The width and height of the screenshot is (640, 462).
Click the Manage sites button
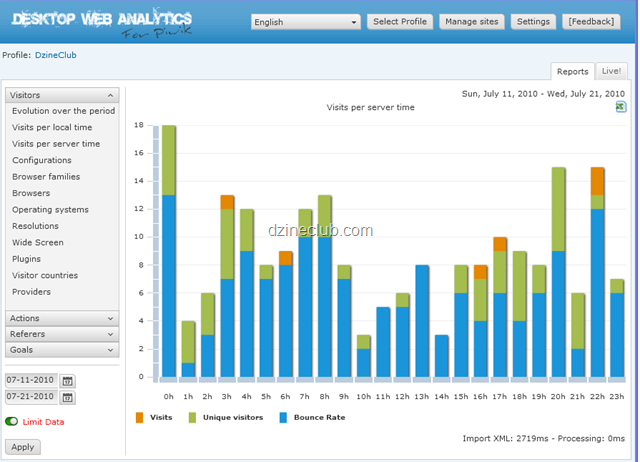click(x=471, y=22)
